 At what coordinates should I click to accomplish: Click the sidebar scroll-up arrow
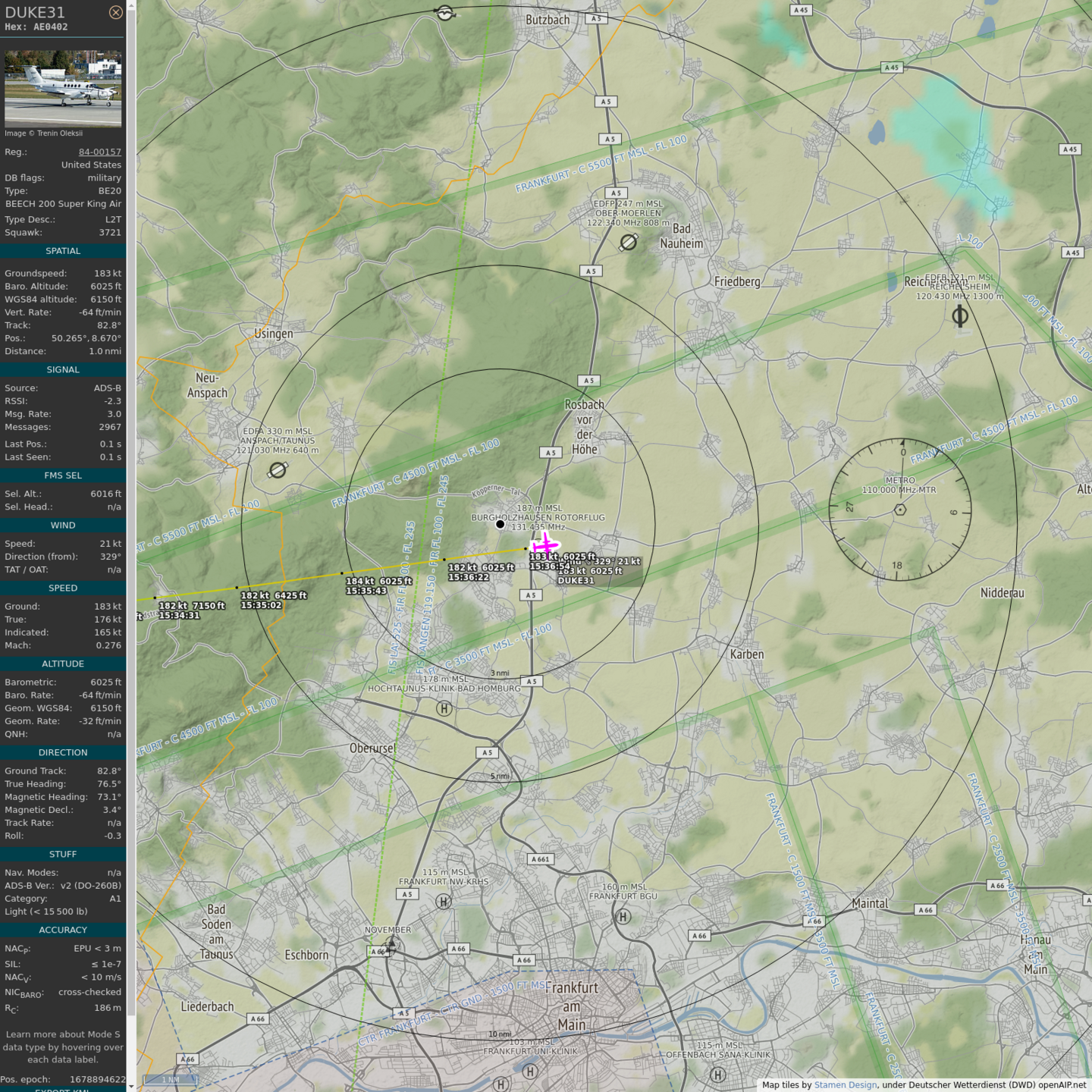[x=131, y=5]
